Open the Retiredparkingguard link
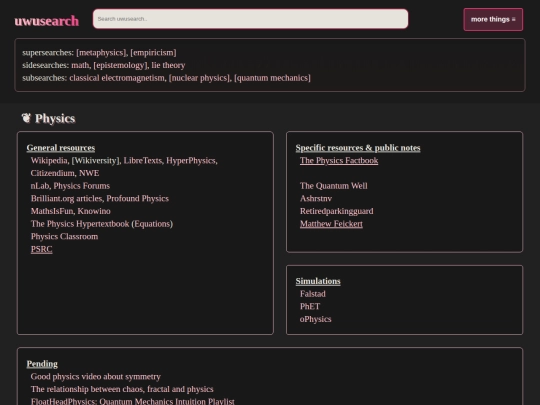Image resolution: width=540 pixels, height=405 pixels. point(336,211)
